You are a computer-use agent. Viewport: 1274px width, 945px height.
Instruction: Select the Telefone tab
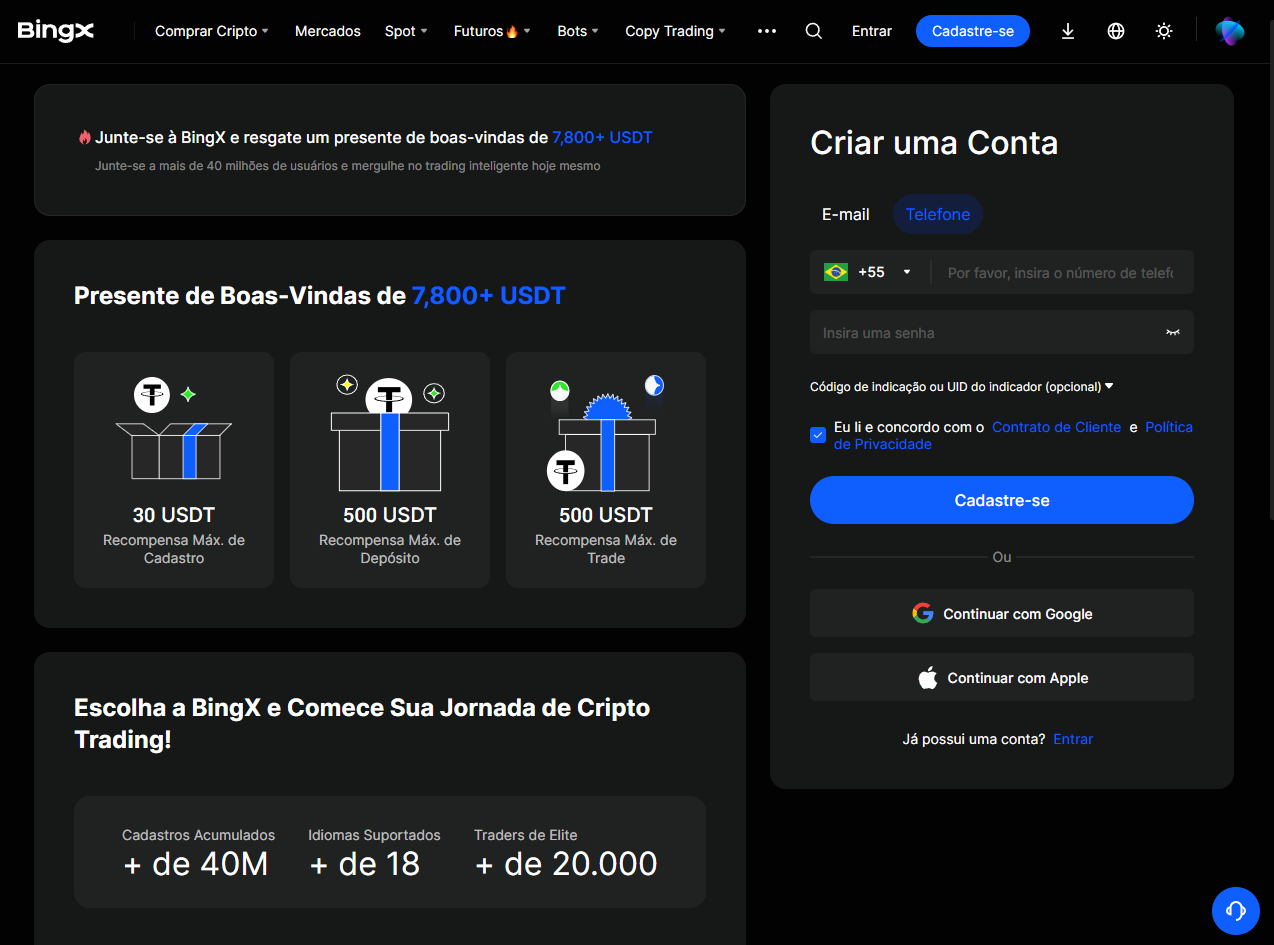click(938, 214)
